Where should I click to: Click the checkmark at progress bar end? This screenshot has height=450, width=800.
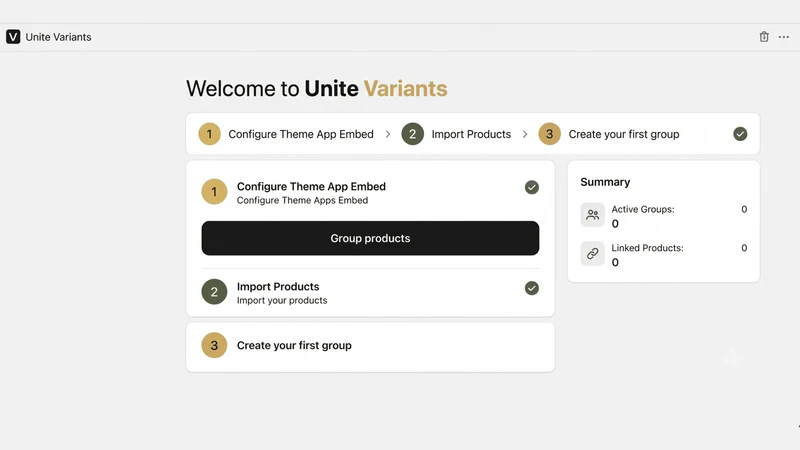[740, 134]
